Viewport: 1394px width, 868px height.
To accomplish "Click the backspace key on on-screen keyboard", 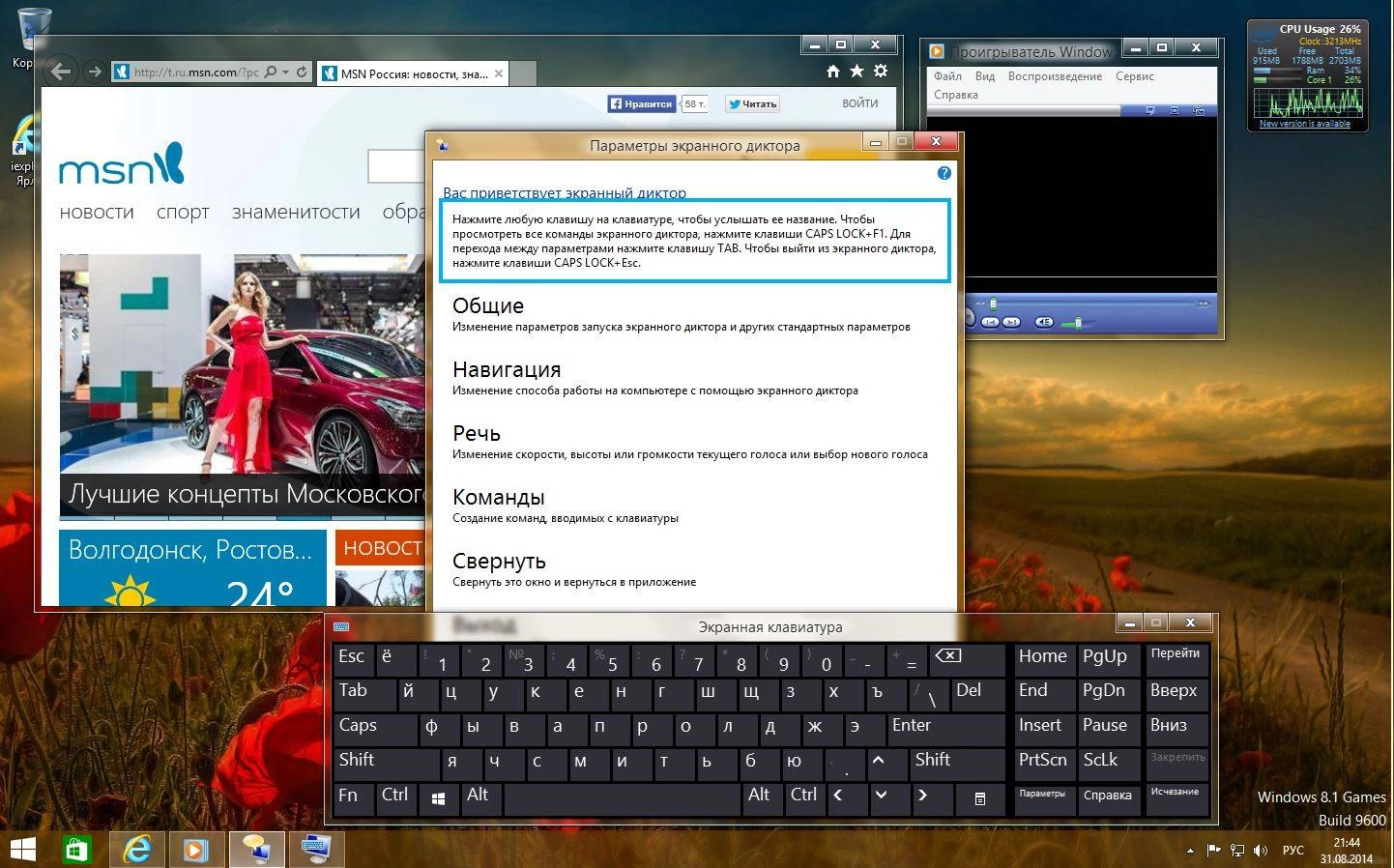I will point(968,658).
